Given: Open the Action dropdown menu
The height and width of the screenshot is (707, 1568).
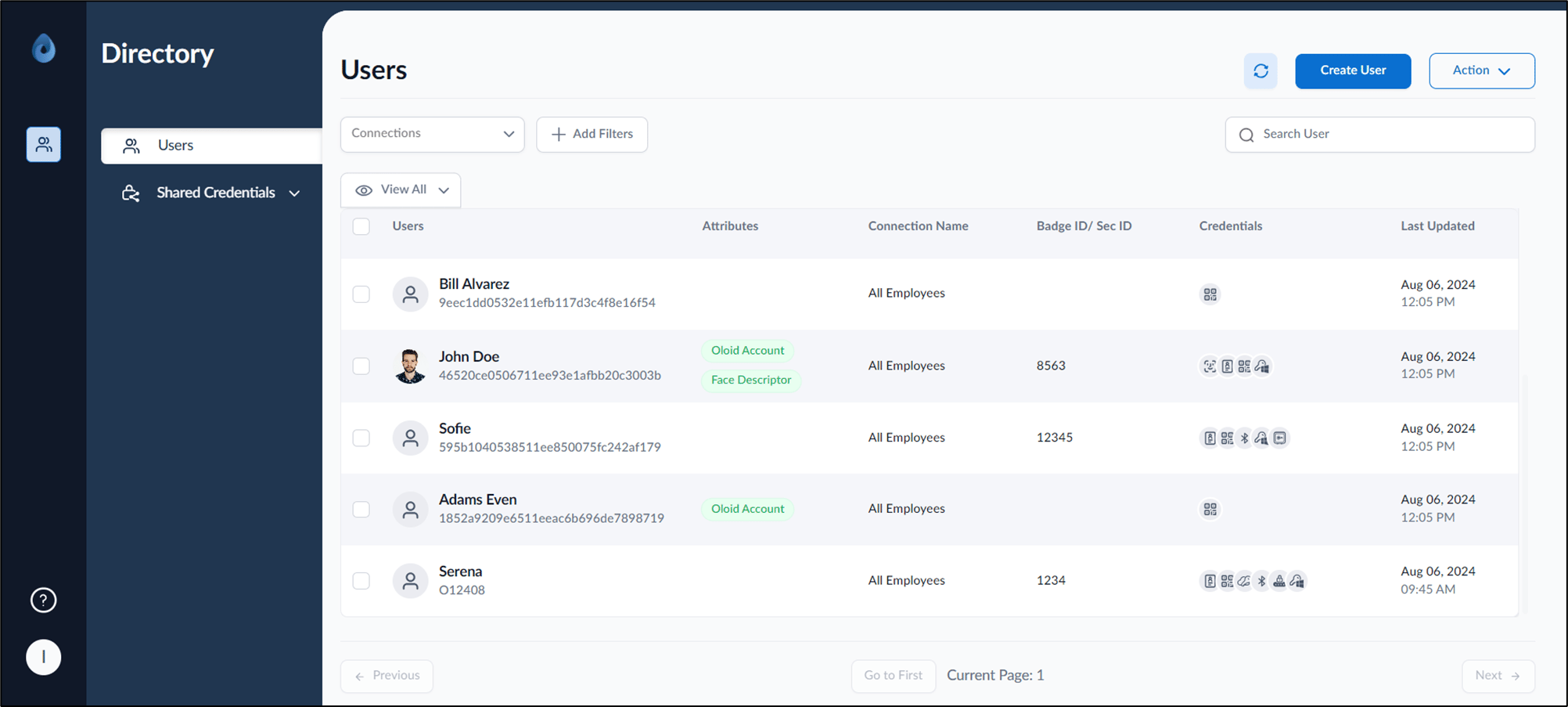Looking at the screenshot, I should click(1481, 71).
